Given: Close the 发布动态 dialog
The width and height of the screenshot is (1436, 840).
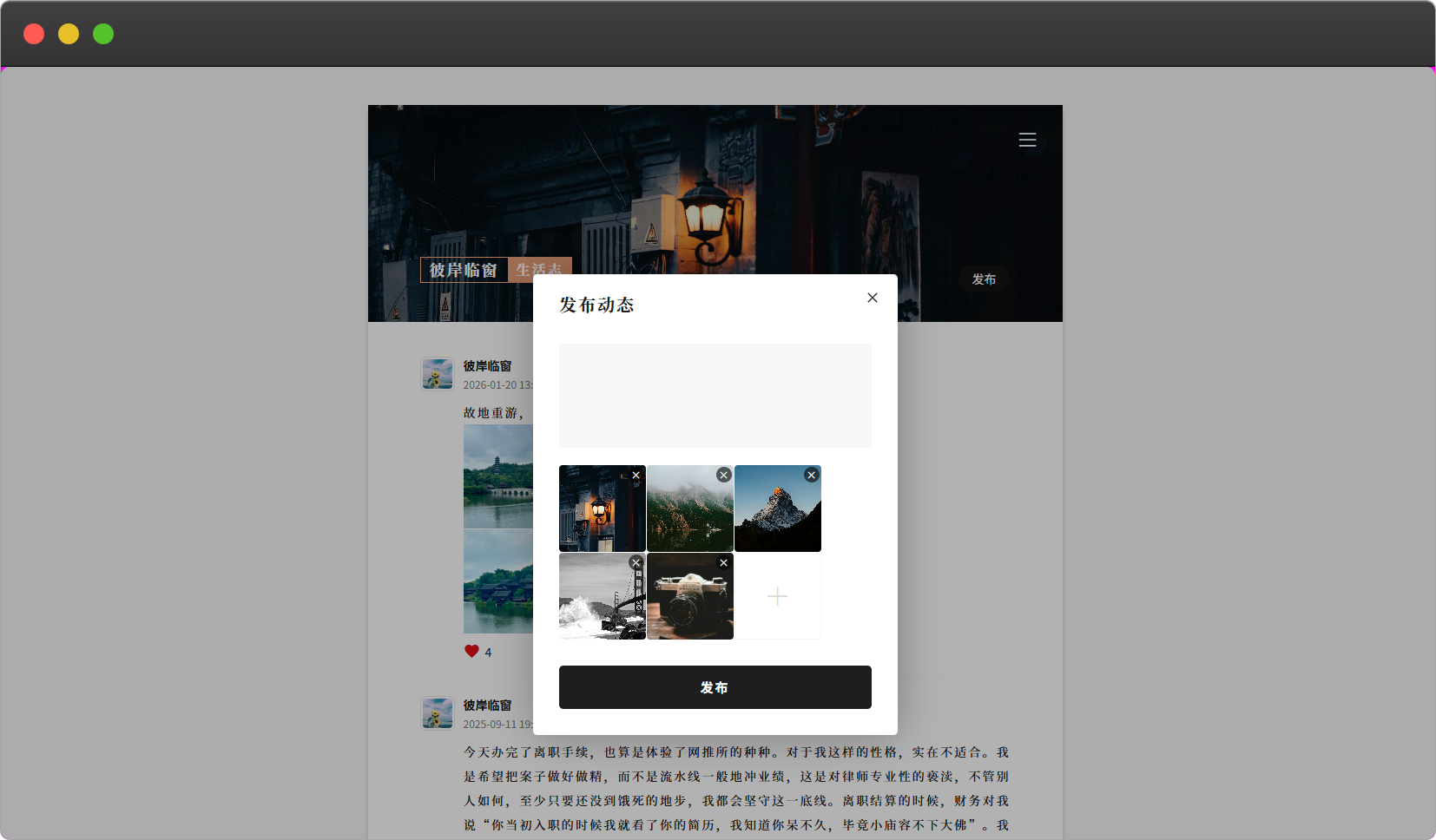Looking at the screenshot, I should click(x=873, y=298).
